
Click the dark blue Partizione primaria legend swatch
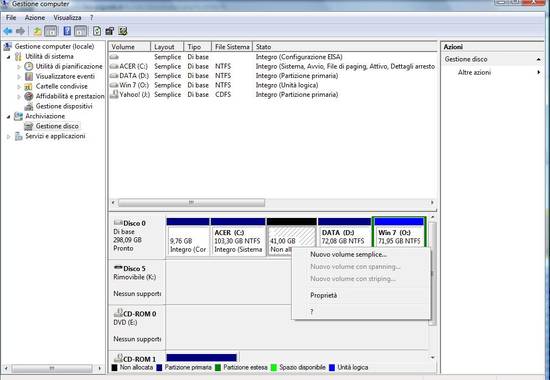point(159,367)
